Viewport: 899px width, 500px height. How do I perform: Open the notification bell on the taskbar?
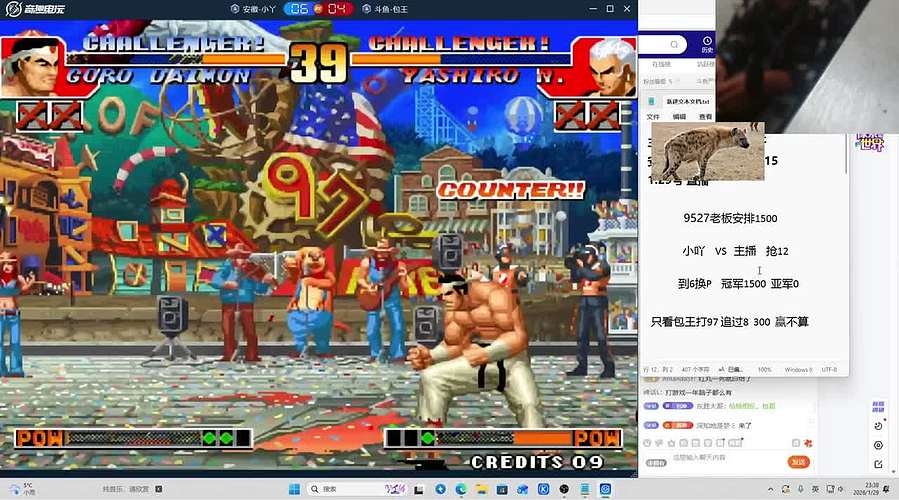888,489
